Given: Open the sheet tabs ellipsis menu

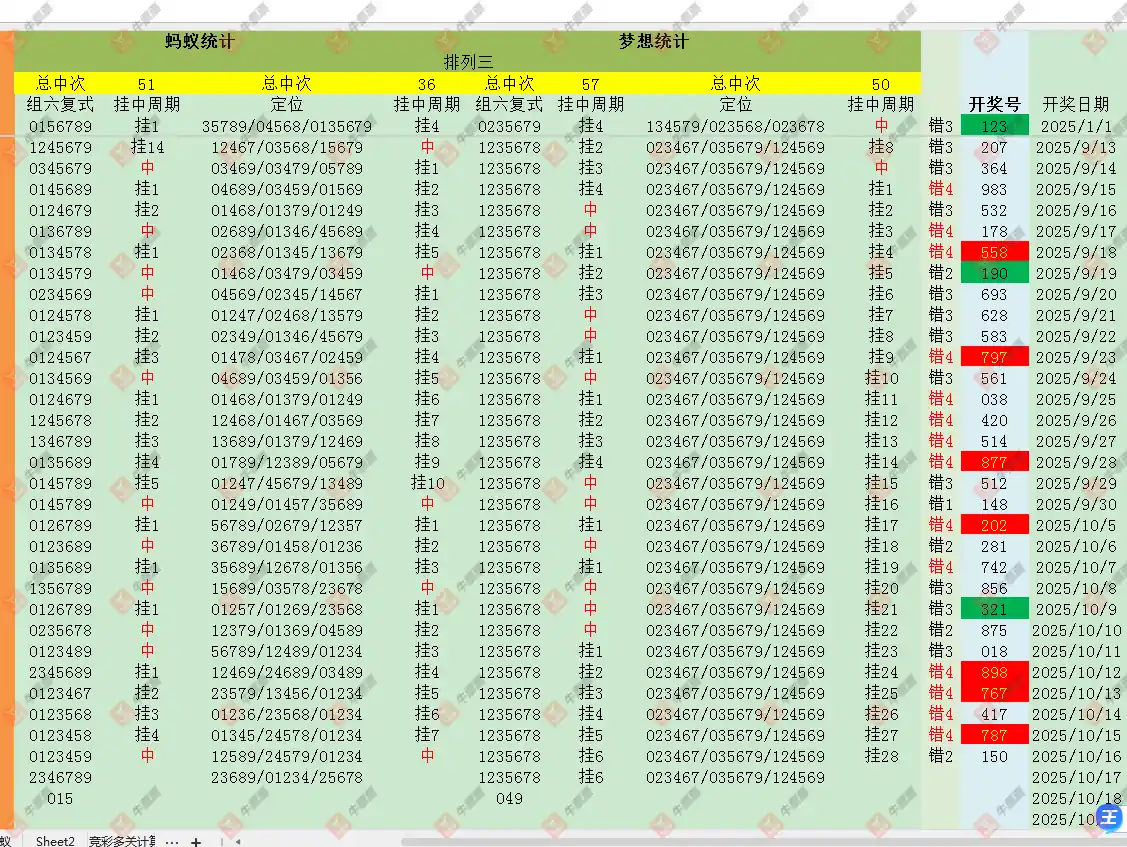Looking at the screenshot, I should point(172,841).
